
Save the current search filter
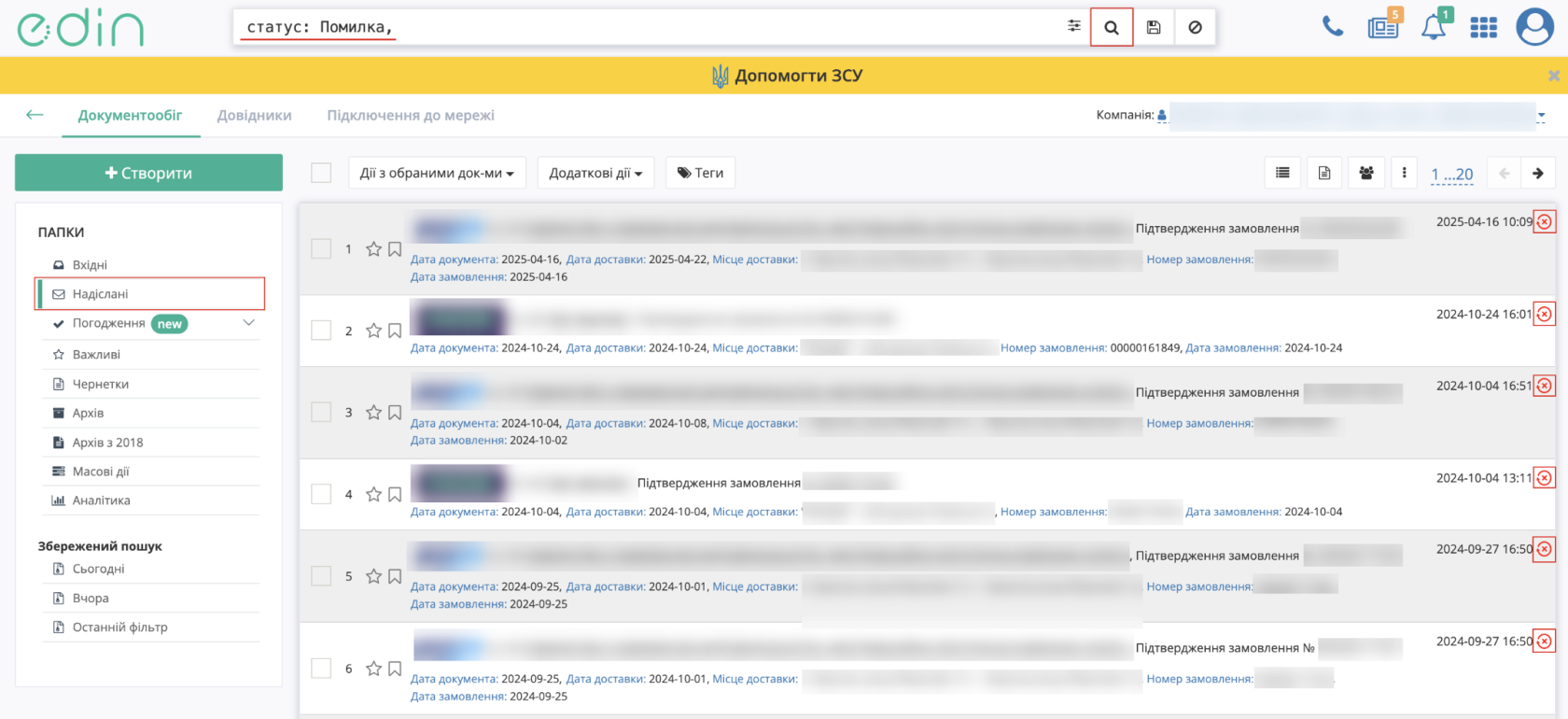click(x=1154, y=27)
